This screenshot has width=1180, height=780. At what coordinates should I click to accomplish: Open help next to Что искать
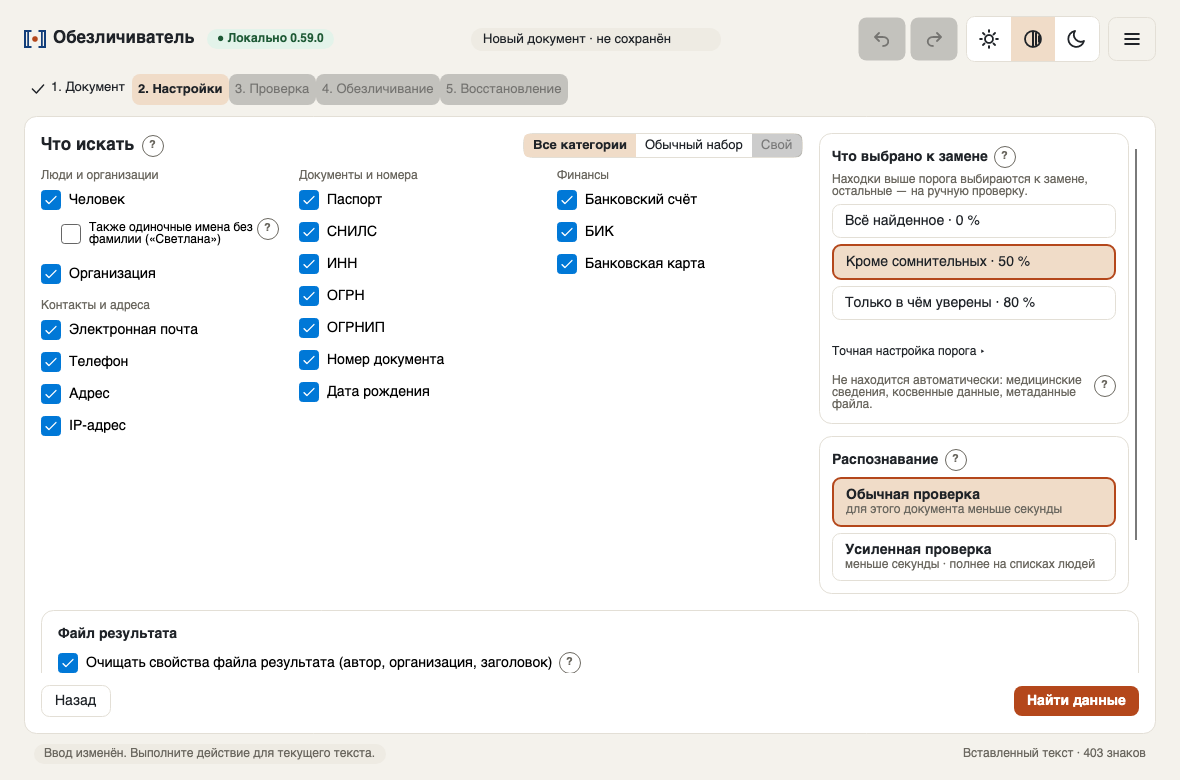(153, 145)
